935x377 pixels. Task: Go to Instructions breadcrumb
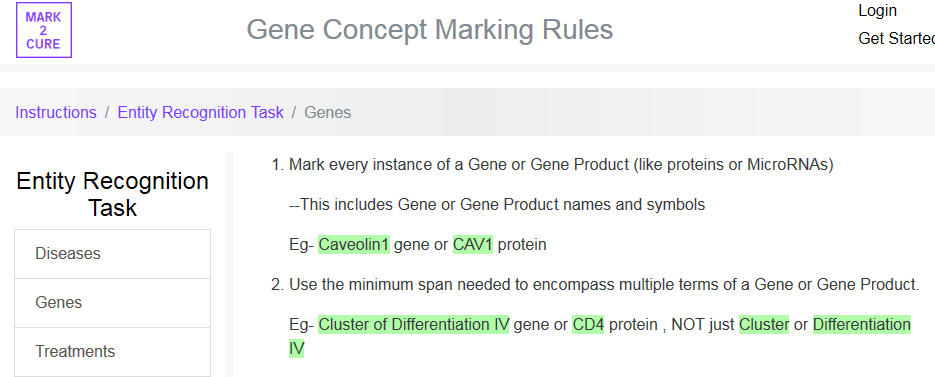pyautogui.click(x=55, y=112)
